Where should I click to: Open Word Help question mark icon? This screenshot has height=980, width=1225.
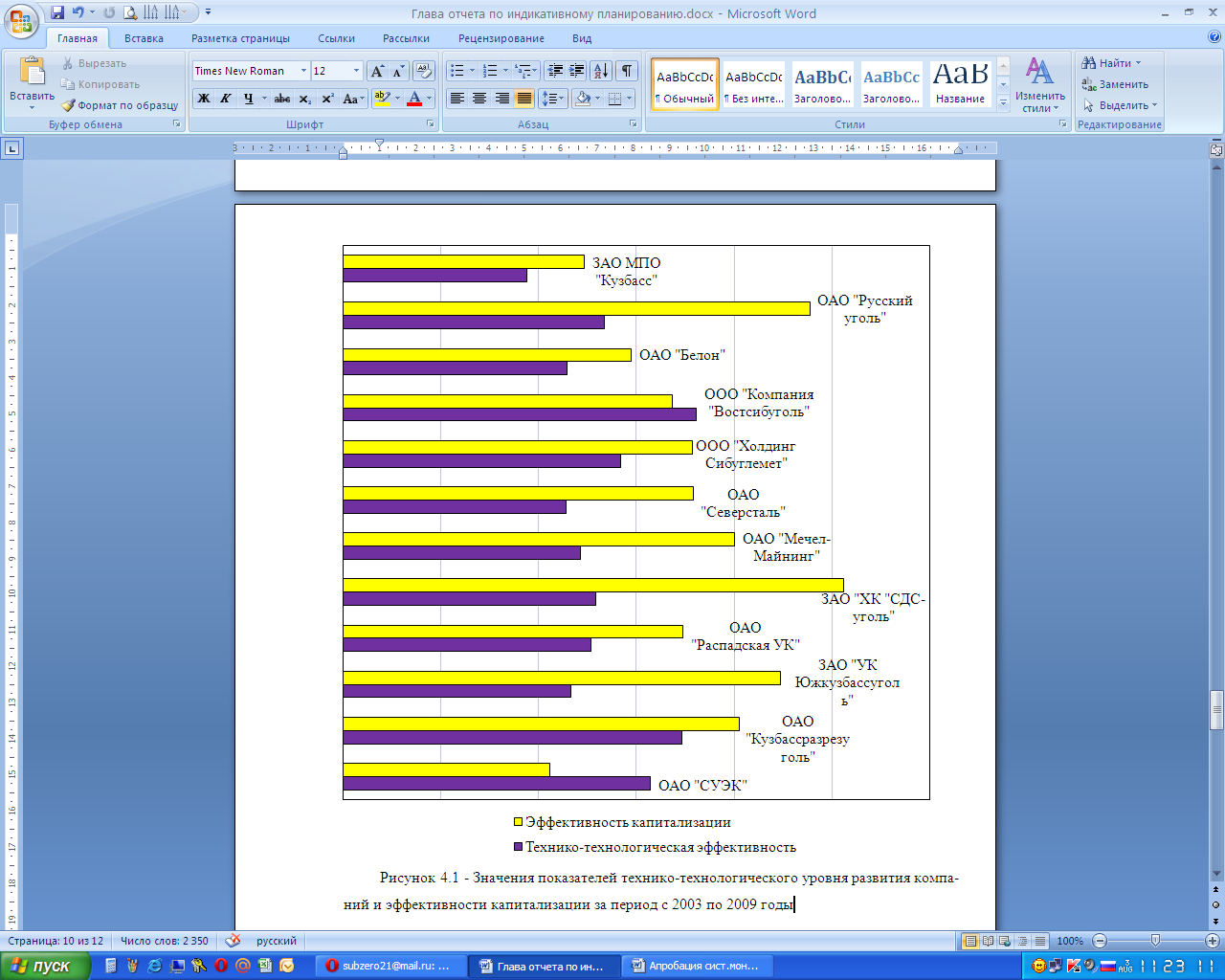click(x=1214, y=38)
